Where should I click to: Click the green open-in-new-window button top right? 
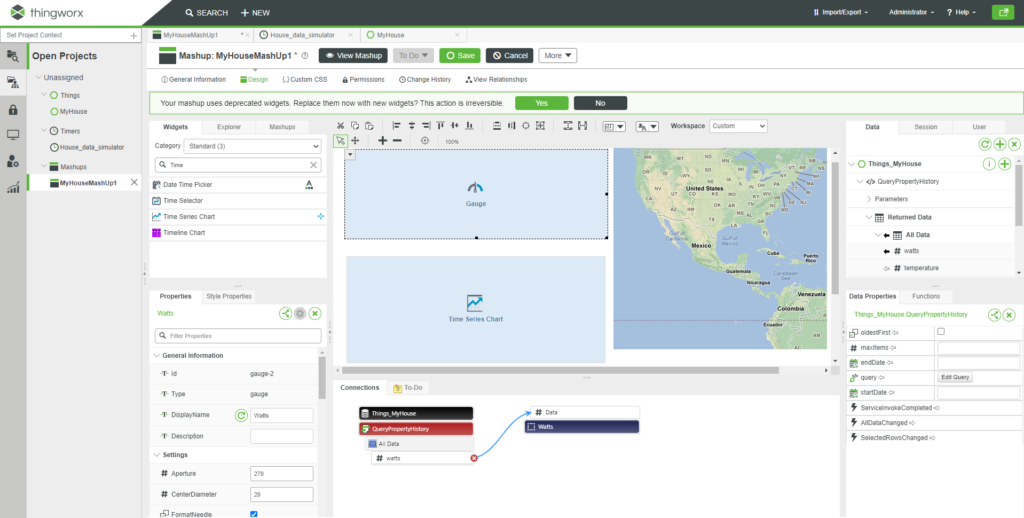[1001, 12]
